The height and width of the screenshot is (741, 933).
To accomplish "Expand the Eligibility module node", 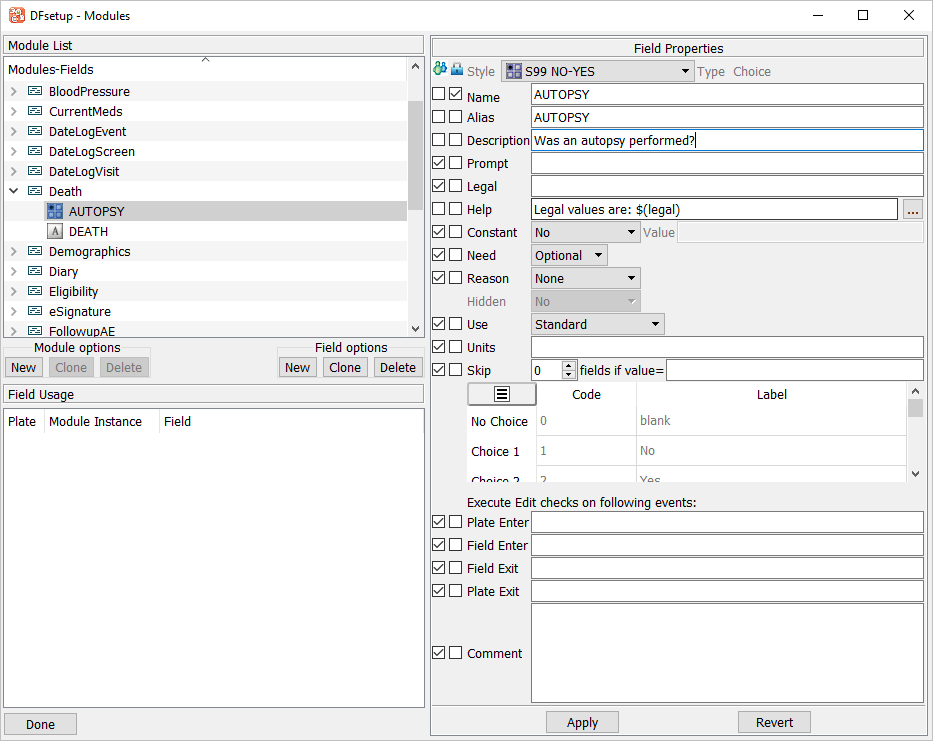I will pyautogui.click(x=14, y=291).
